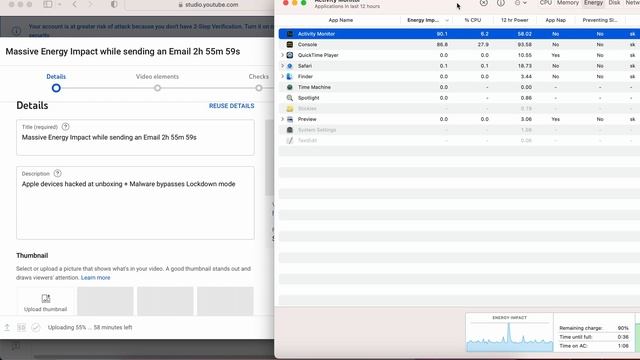This screenshot has width=640, height=360.
Task: Click the Finder icon in the process list
Action: [290, 76]
